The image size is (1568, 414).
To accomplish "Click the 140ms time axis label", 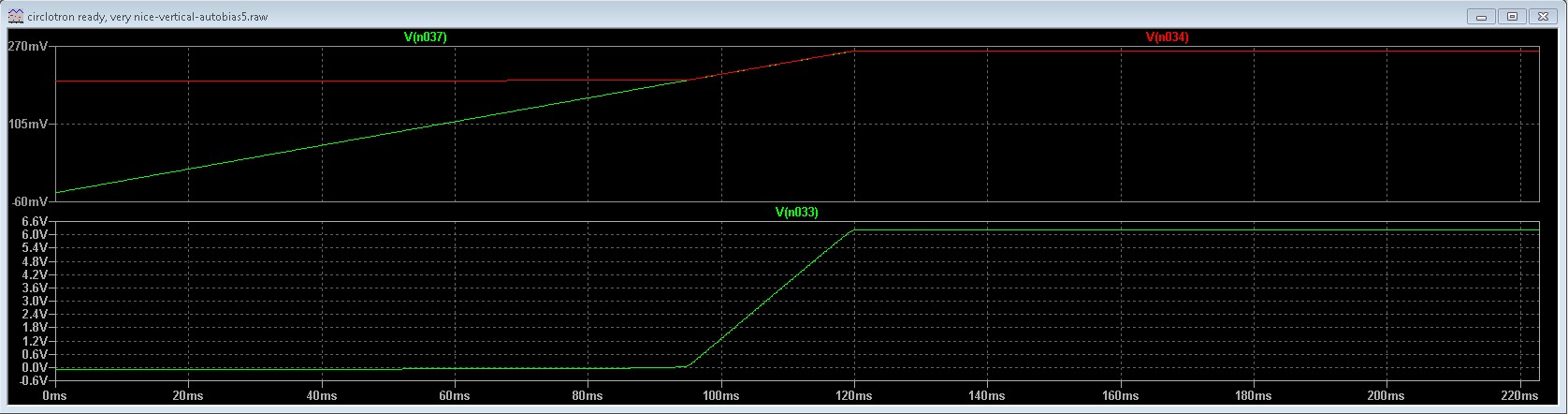I will (x=987, y=395).
